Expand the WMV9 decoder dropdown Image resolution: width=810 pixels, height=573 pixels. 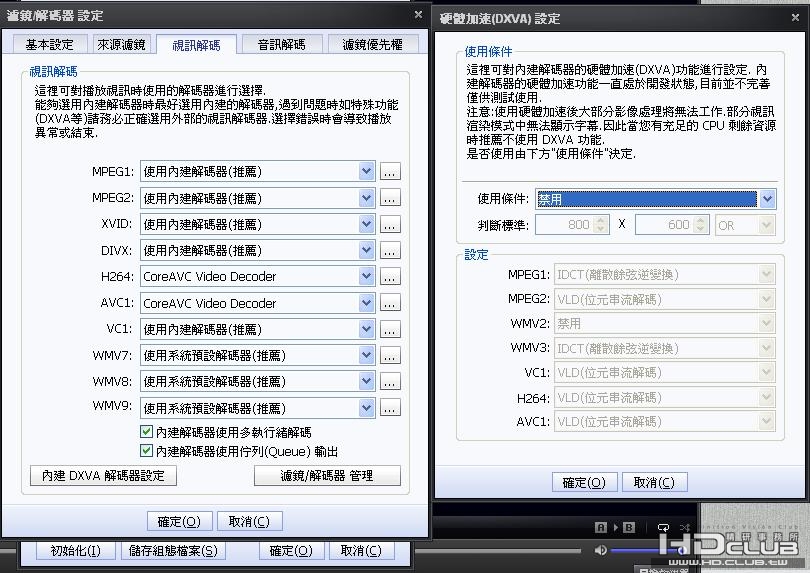[x=257, y=408]
